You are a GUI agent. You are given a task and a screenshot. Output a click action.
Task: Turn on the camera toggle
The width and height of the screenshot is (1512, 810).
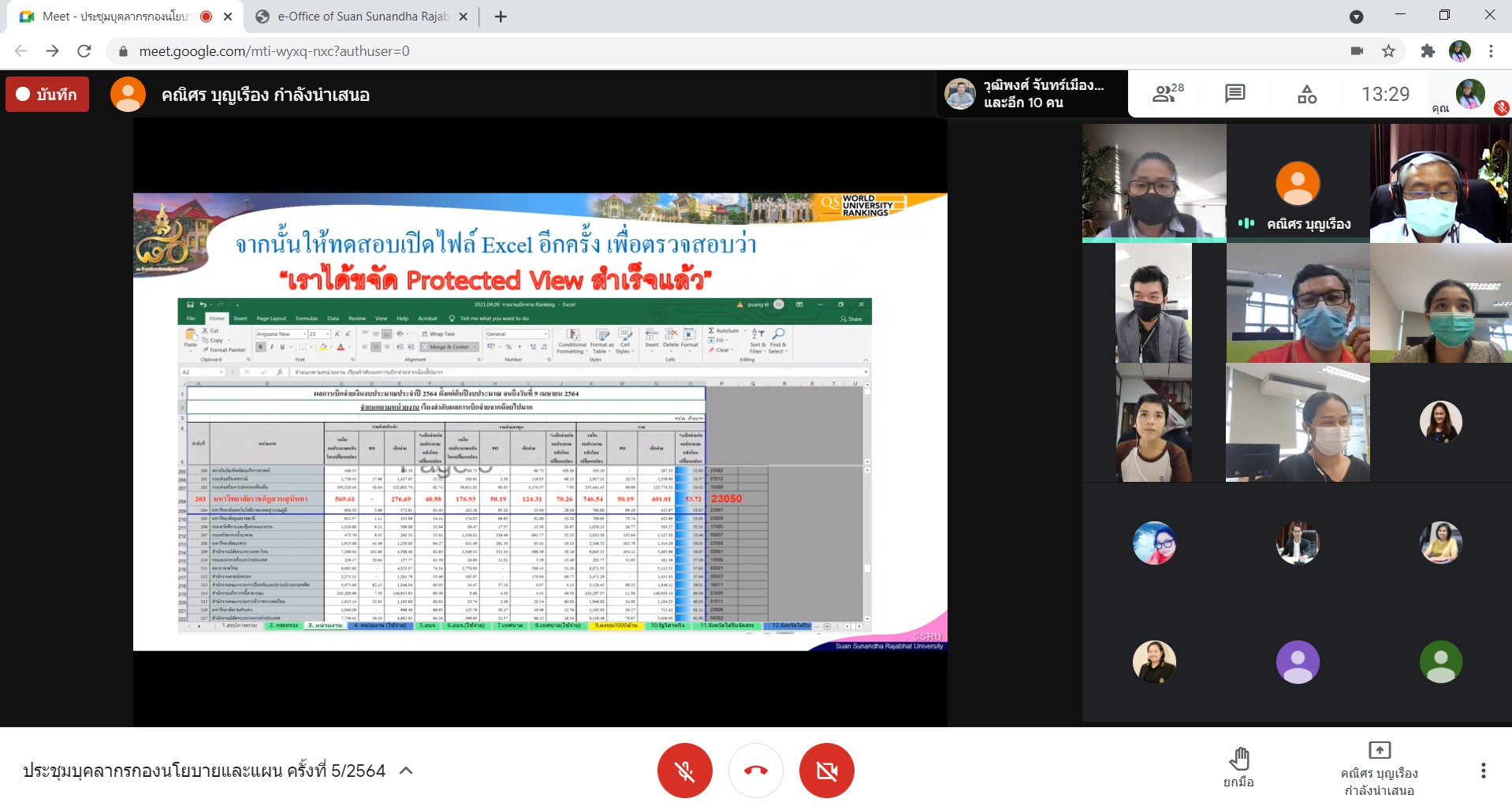[826, 771]
